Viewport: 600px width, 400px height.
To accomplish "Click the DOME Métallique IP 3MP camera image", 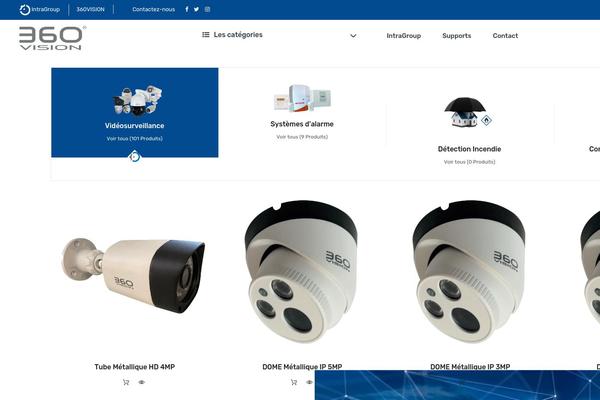I will coord(469,271).
